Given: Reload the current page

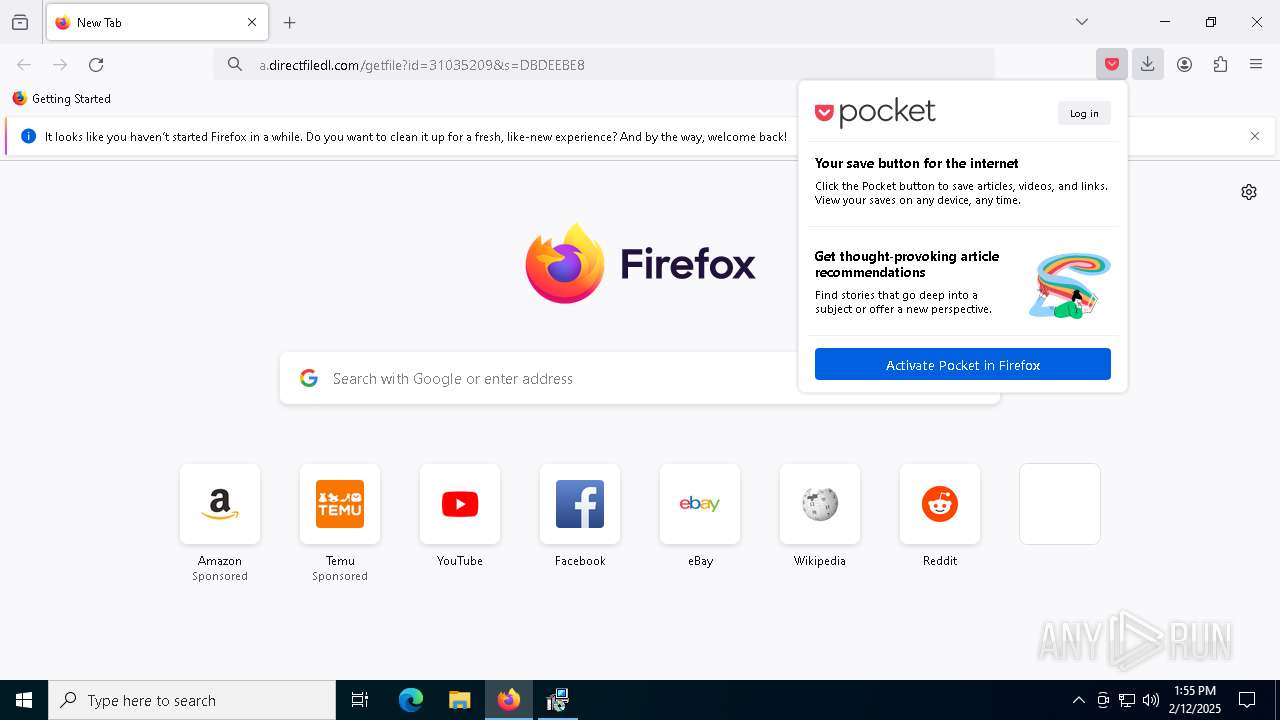Looking at the screenshot, I should coord(96,65).
